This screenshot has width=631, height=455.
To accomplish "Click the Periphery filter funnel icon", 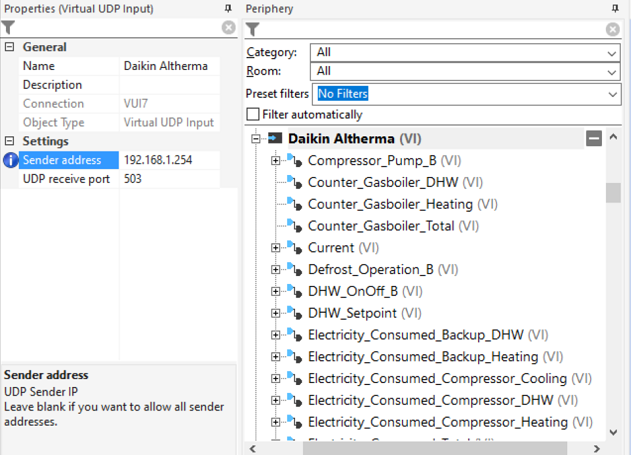I will [253, 29].
